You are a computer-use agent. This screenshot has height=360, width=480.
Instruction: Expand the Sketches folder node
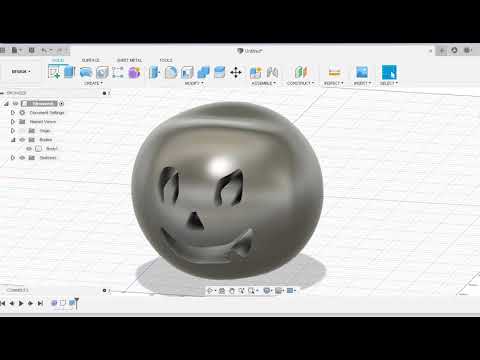[13, 158]
